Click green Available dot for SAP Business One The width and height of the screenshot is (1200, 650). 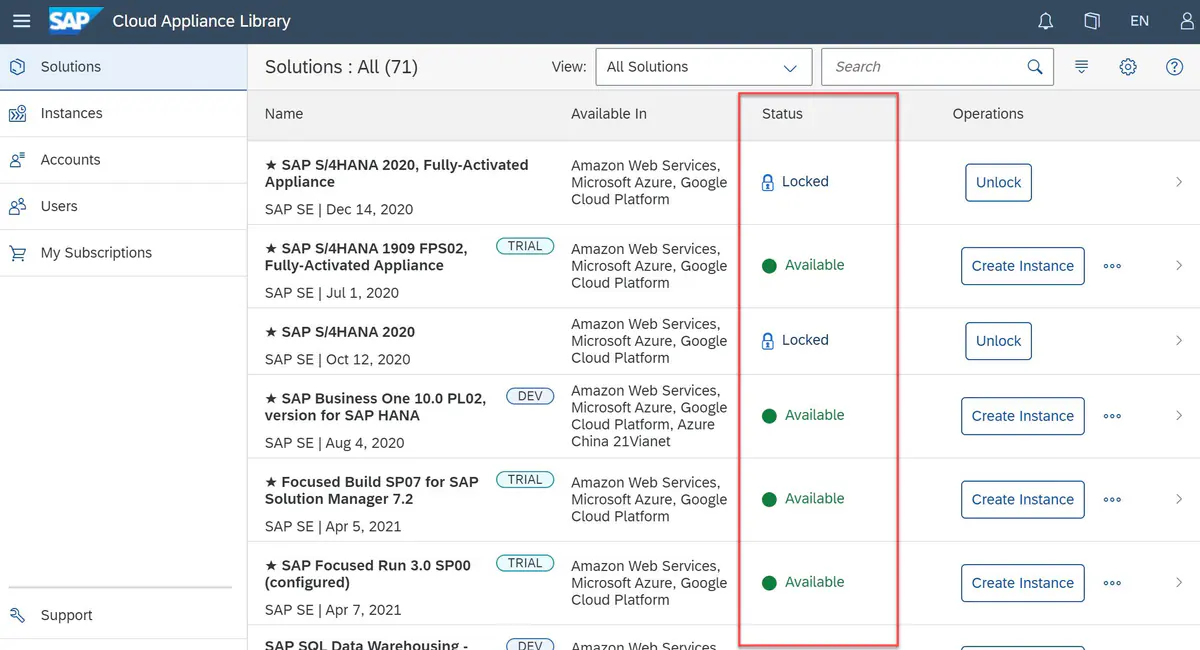click(769, 416)
